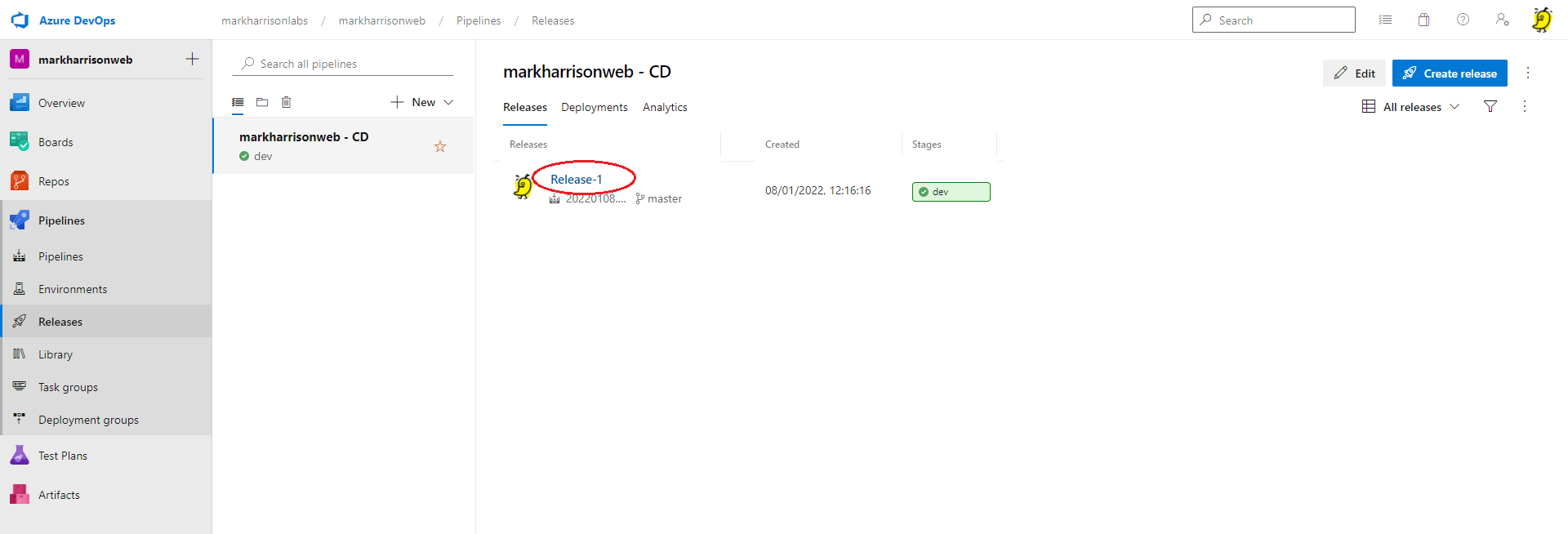Open Library in the Pipelines sidebar
Viewport: 1568px width, 534px height.
pyautogui.click(x=56, y=354)
